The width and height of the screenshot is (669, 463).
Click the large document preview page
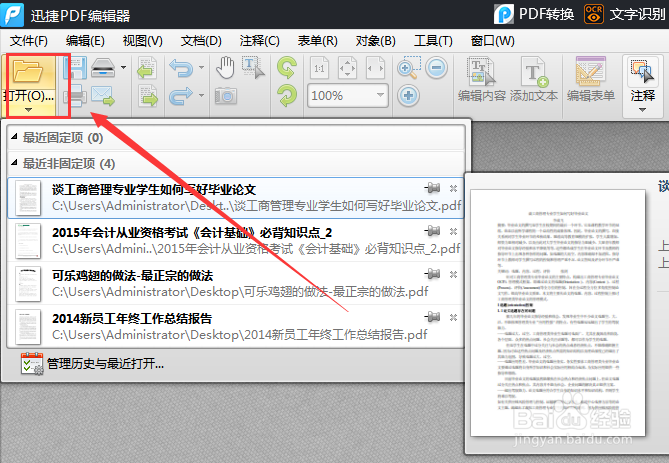[x=558, y=313]
